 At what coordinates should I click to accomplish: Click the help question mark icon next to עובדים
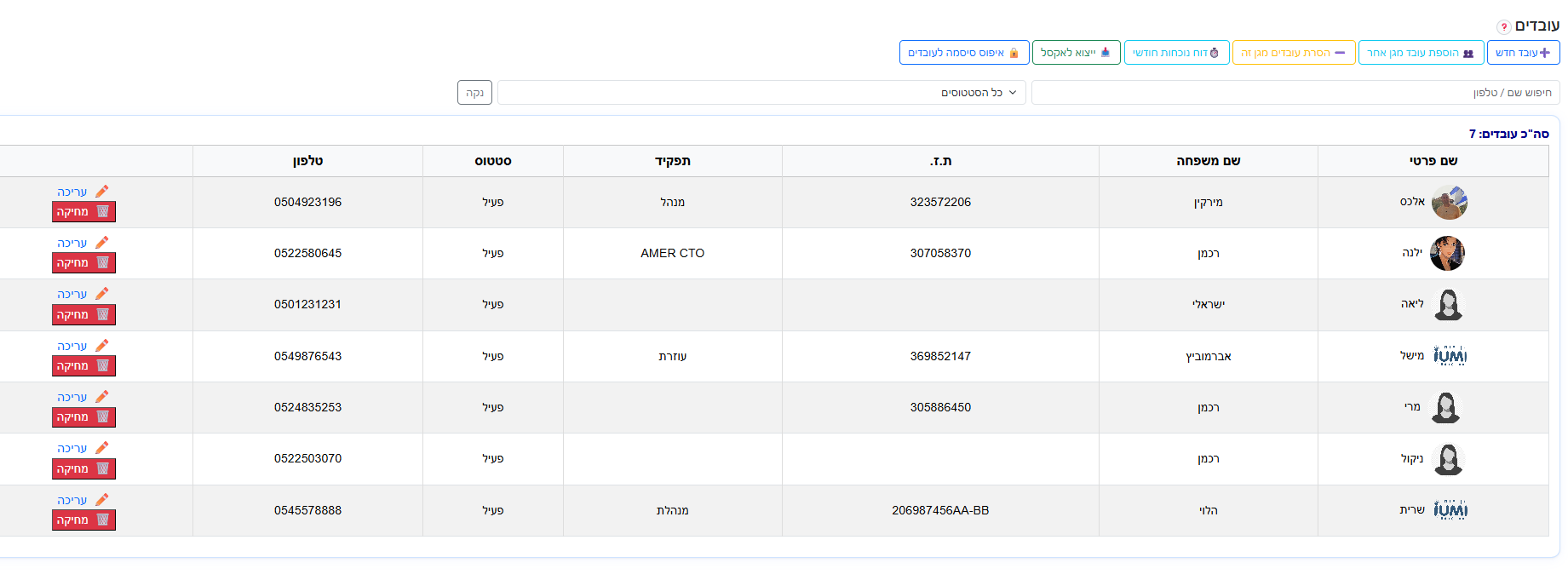[x=1504, y=27]
